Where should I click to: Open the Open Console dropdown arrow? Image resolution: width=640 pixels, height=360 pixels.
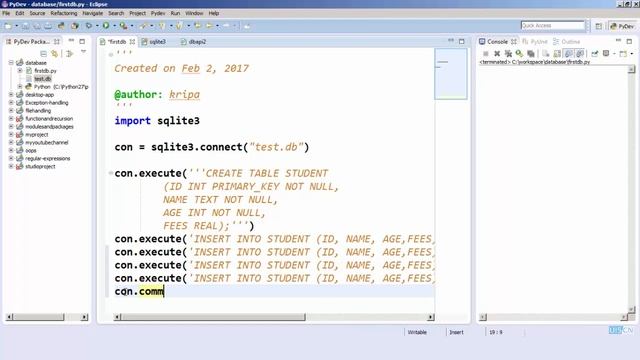(x=631, y=53)
